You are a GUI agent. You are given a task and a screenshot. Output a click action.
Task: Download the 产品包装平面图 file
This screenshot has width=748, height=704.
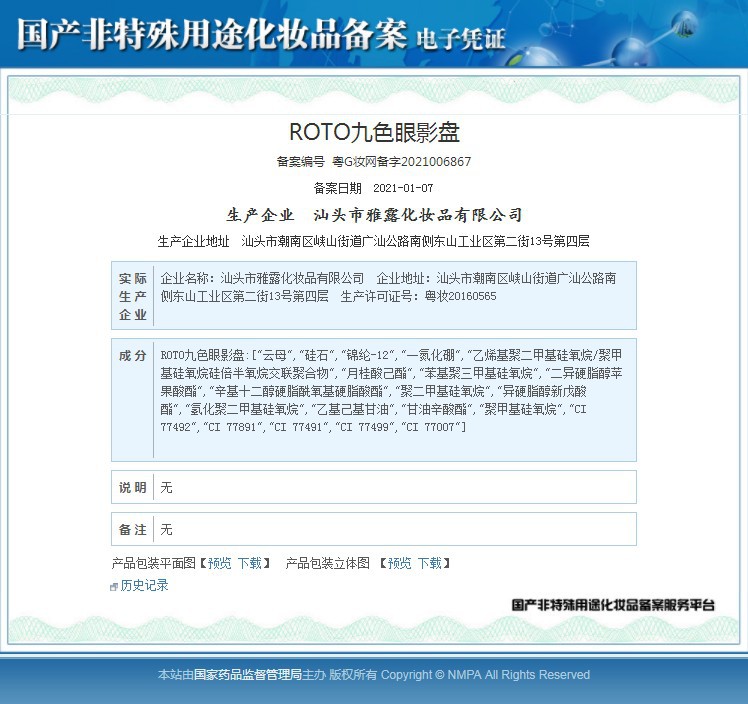tap(250, 563)
